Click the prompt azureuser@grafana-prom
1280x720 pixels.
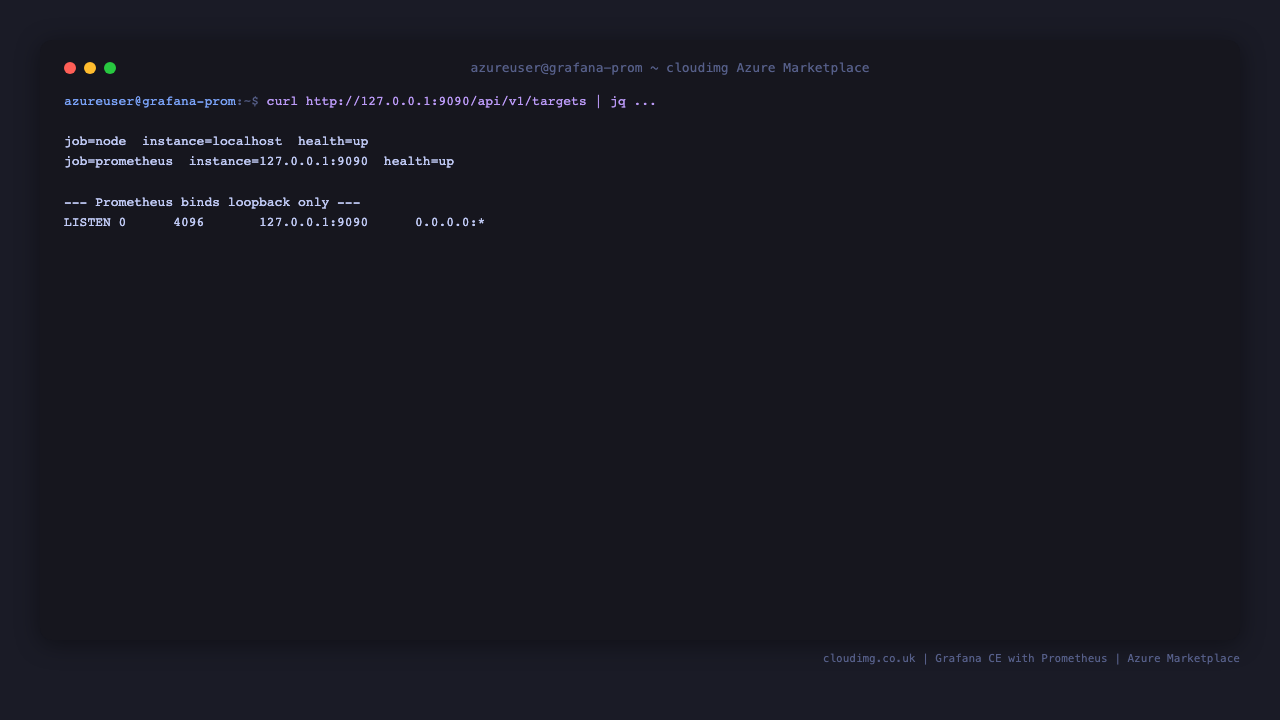click(150, 101)
